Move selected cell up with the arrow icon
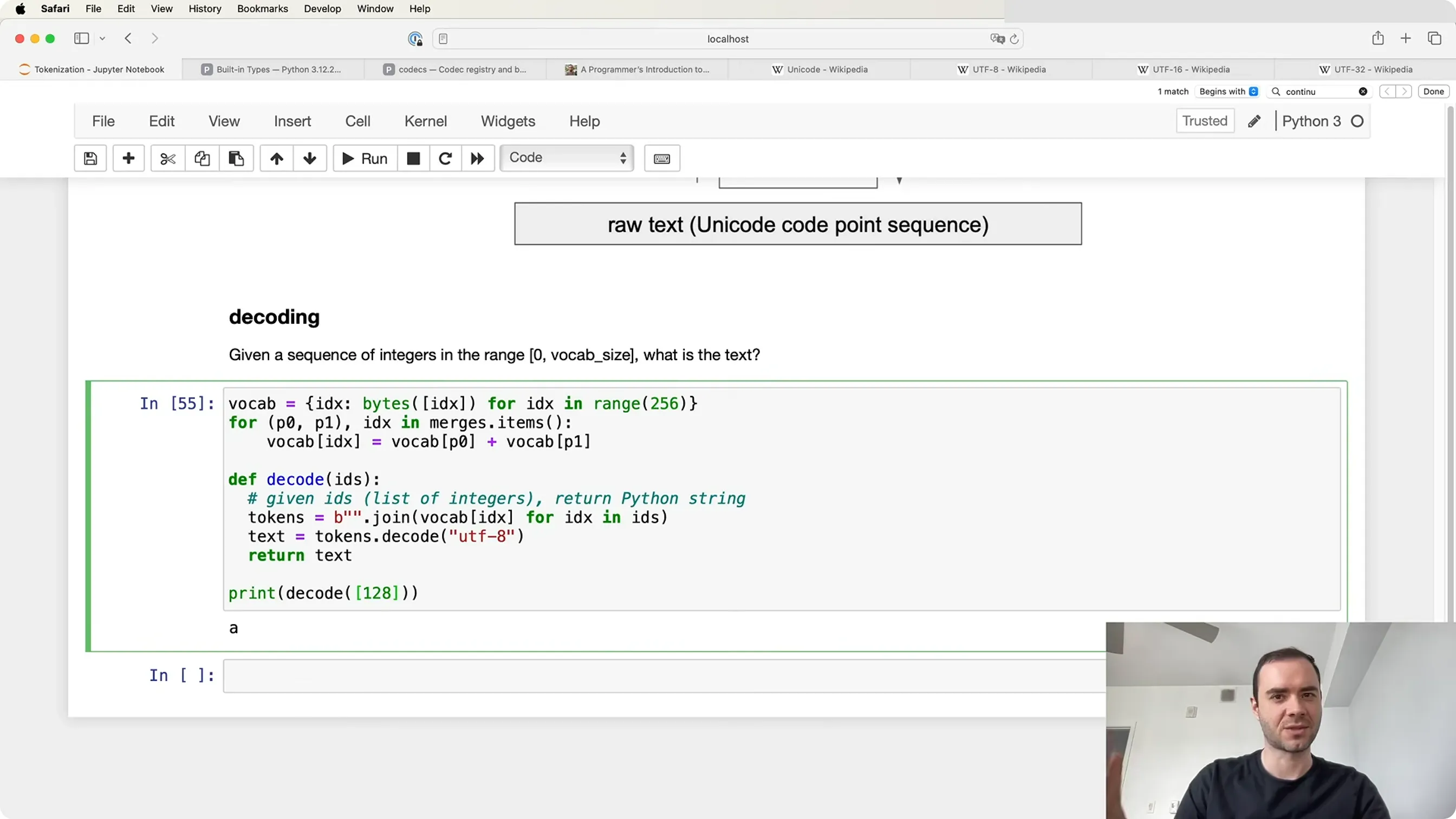The height and width of the screenshot is (819, 1456). [276, 159]
